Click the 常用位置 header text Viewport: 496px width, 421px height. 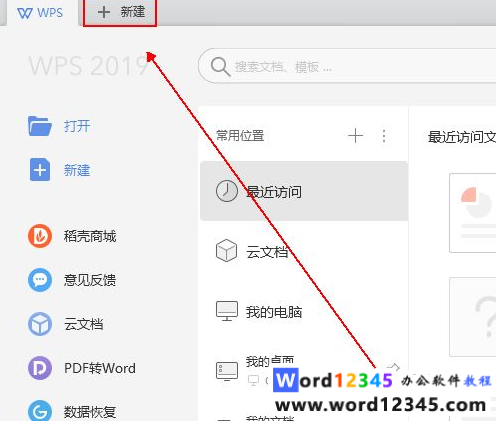coord(240,136)
